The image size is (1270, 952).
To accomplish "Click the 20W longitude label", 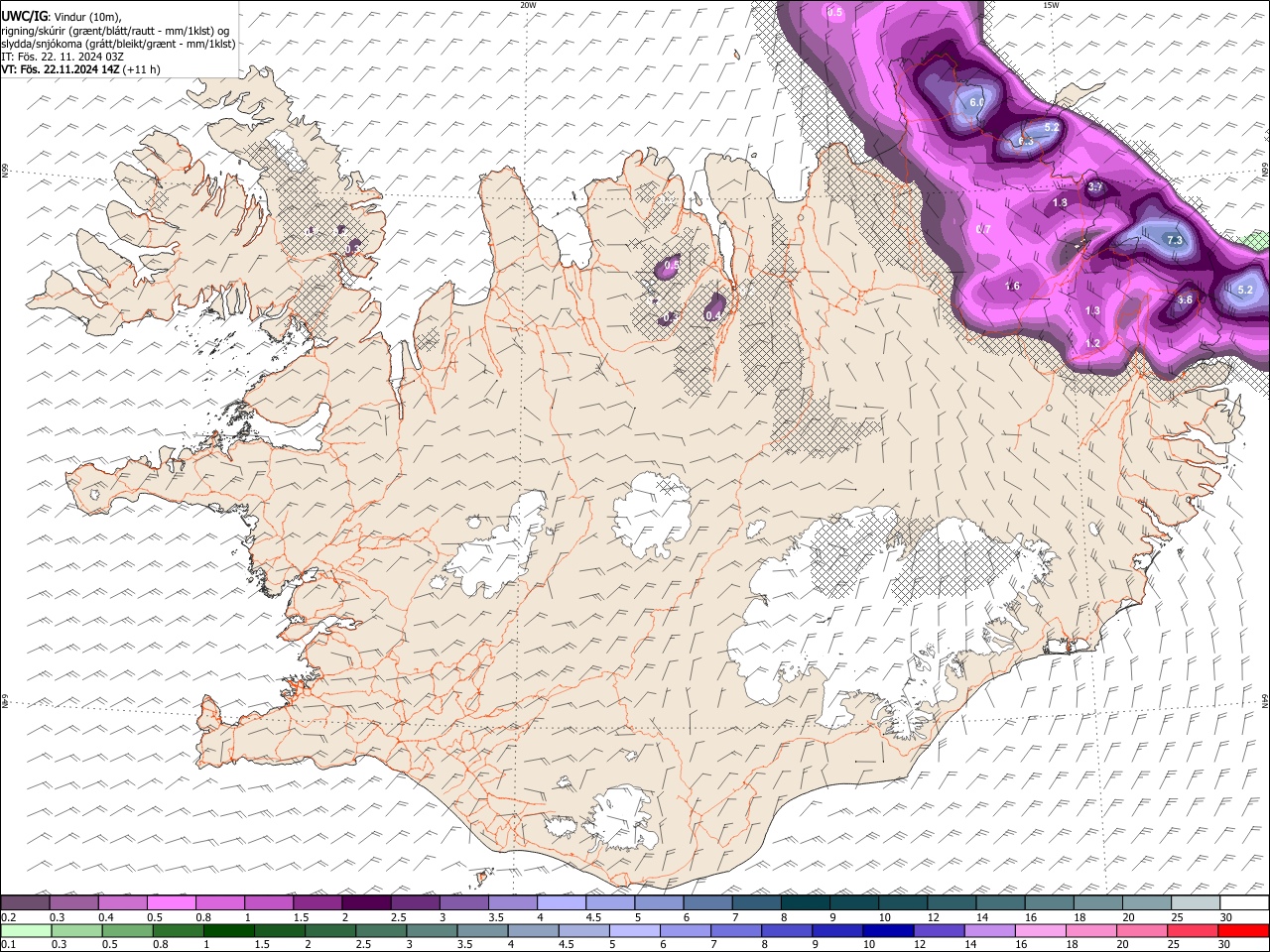I will coord(528,5).
